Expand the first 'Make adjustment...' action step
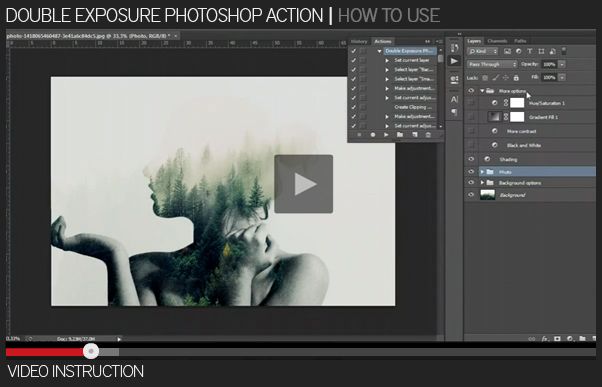602x387 pixels. pos(387,88)
